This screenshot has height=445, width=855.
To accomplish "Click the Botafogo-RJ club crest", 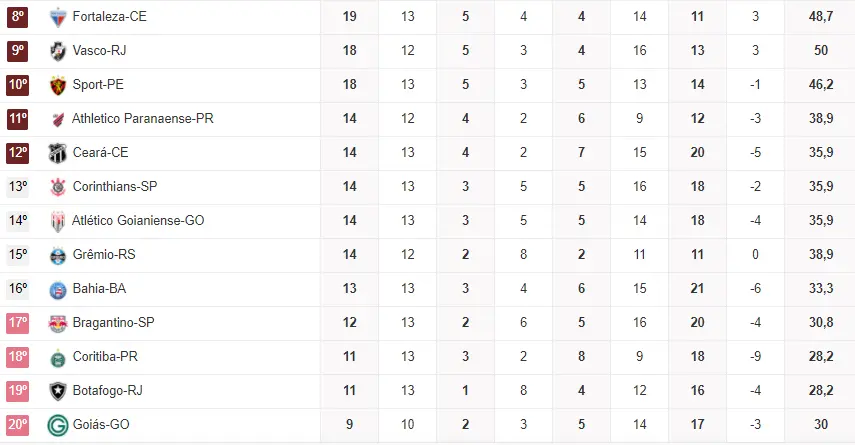I will (57, 391).
